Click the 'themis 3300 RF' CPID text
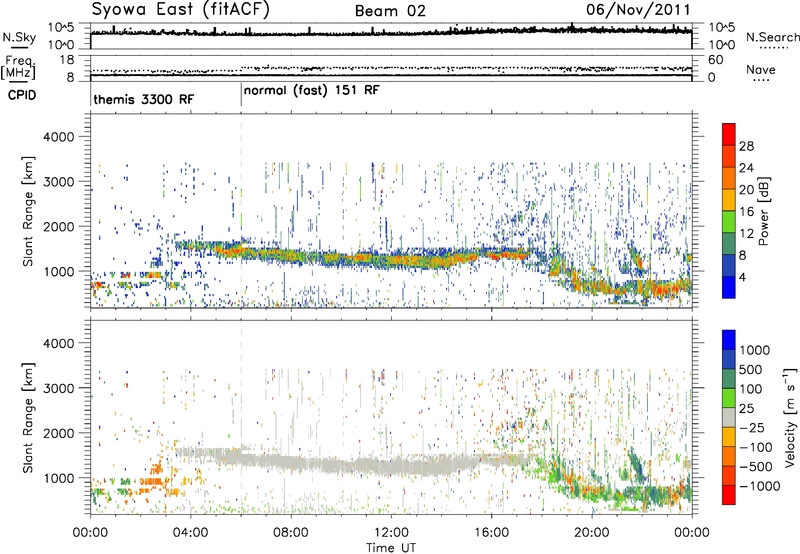Screen dimensions: 800x554 click(x=144, y=99)
